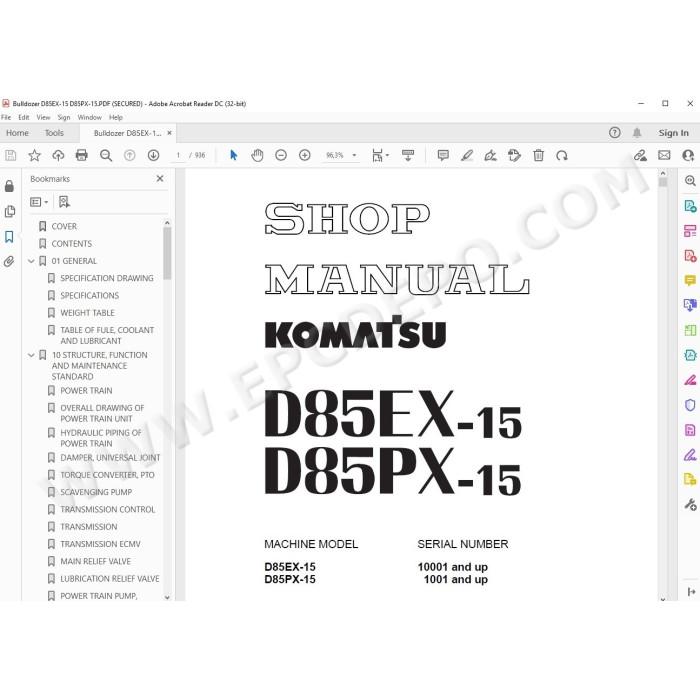Zoom in with the plus button
Viewport: 700px width, 700px height.
point(304,155)
